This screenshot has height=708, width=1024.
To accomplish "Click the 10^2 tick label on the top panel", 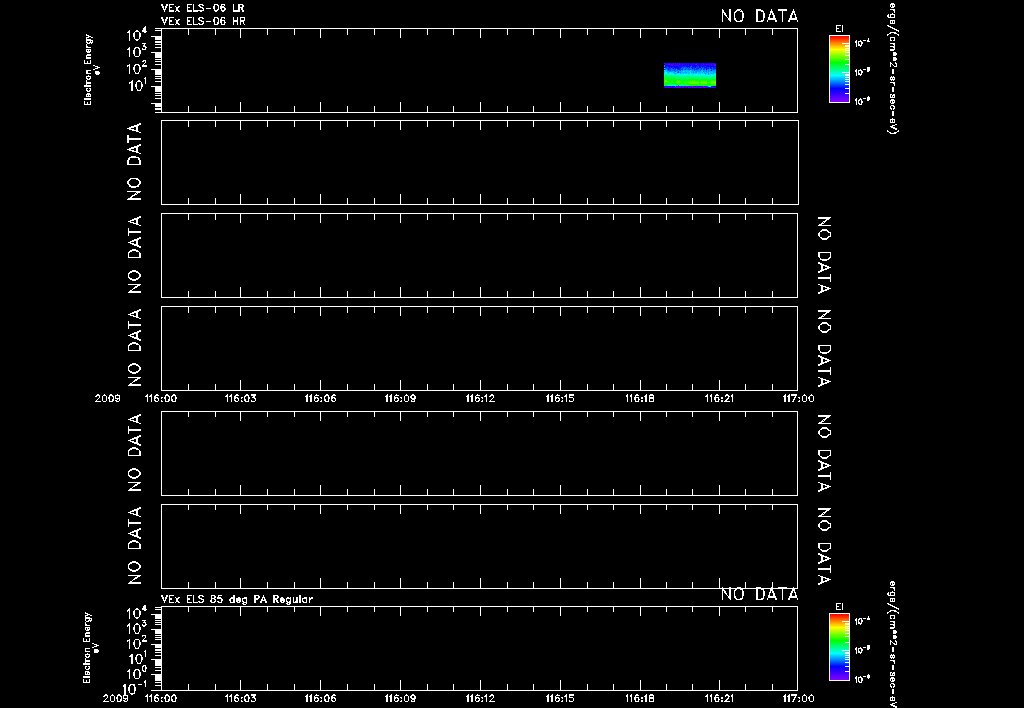I will click(136, 69).
